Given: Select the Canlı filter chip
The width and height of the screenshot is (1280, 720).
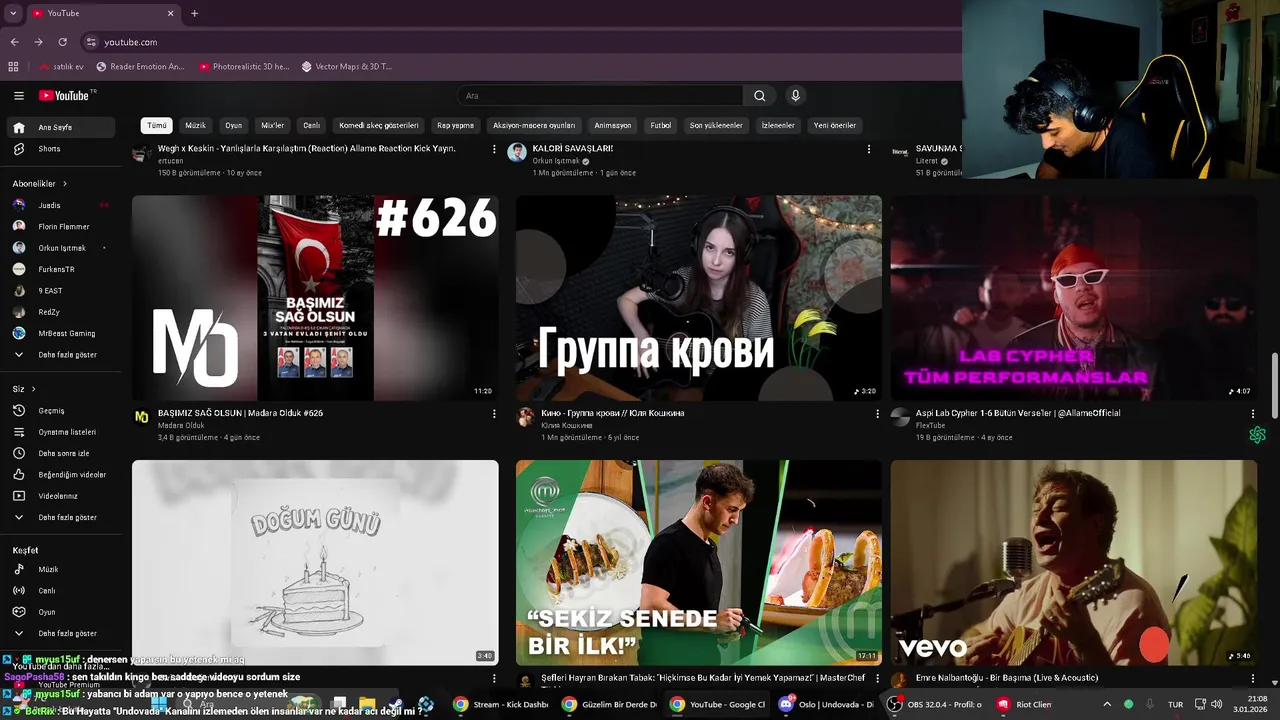Looking at the screenshot, I should (312, 126).
